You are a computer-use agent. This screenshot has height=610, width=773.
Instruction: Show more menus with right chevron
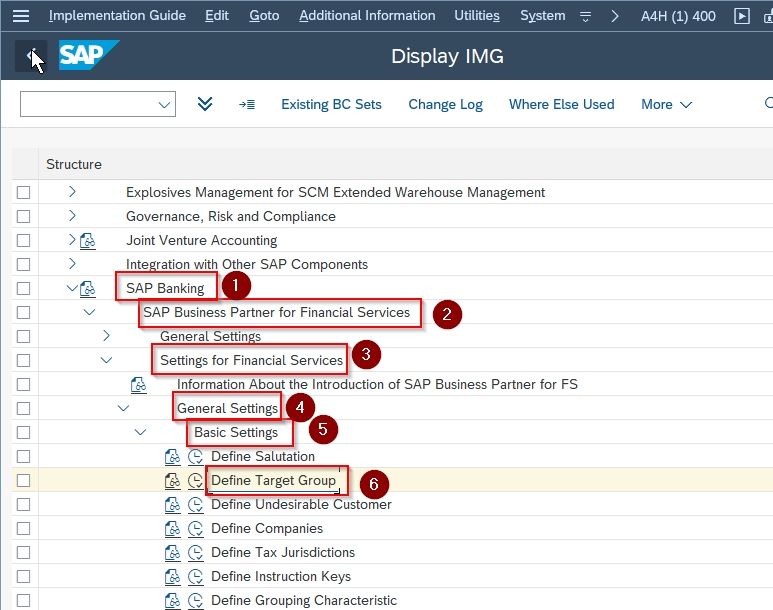coord(614,16)
